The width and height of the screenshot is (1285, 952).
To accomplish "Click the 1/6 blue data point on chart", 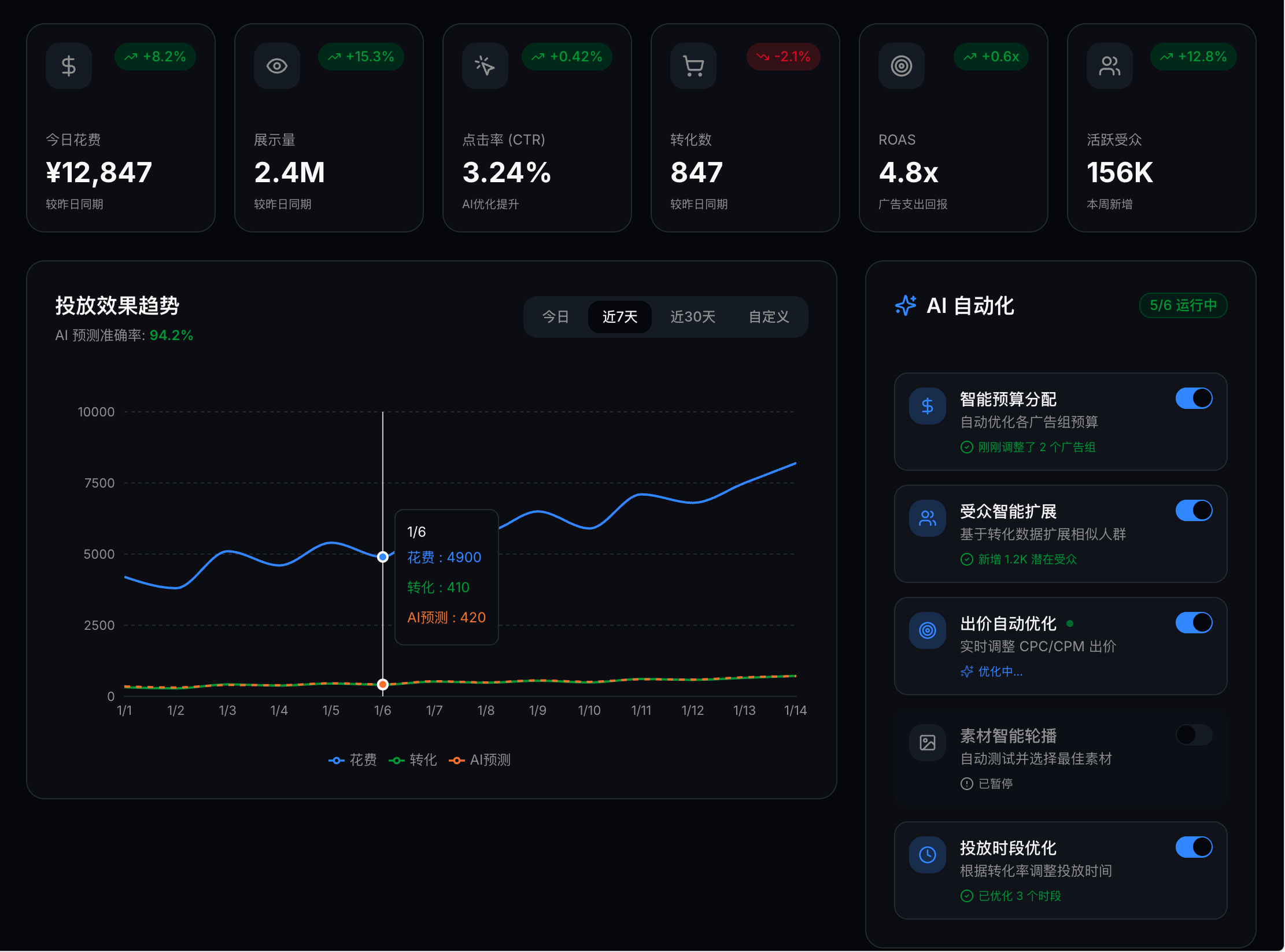I will tap(383, 557).
